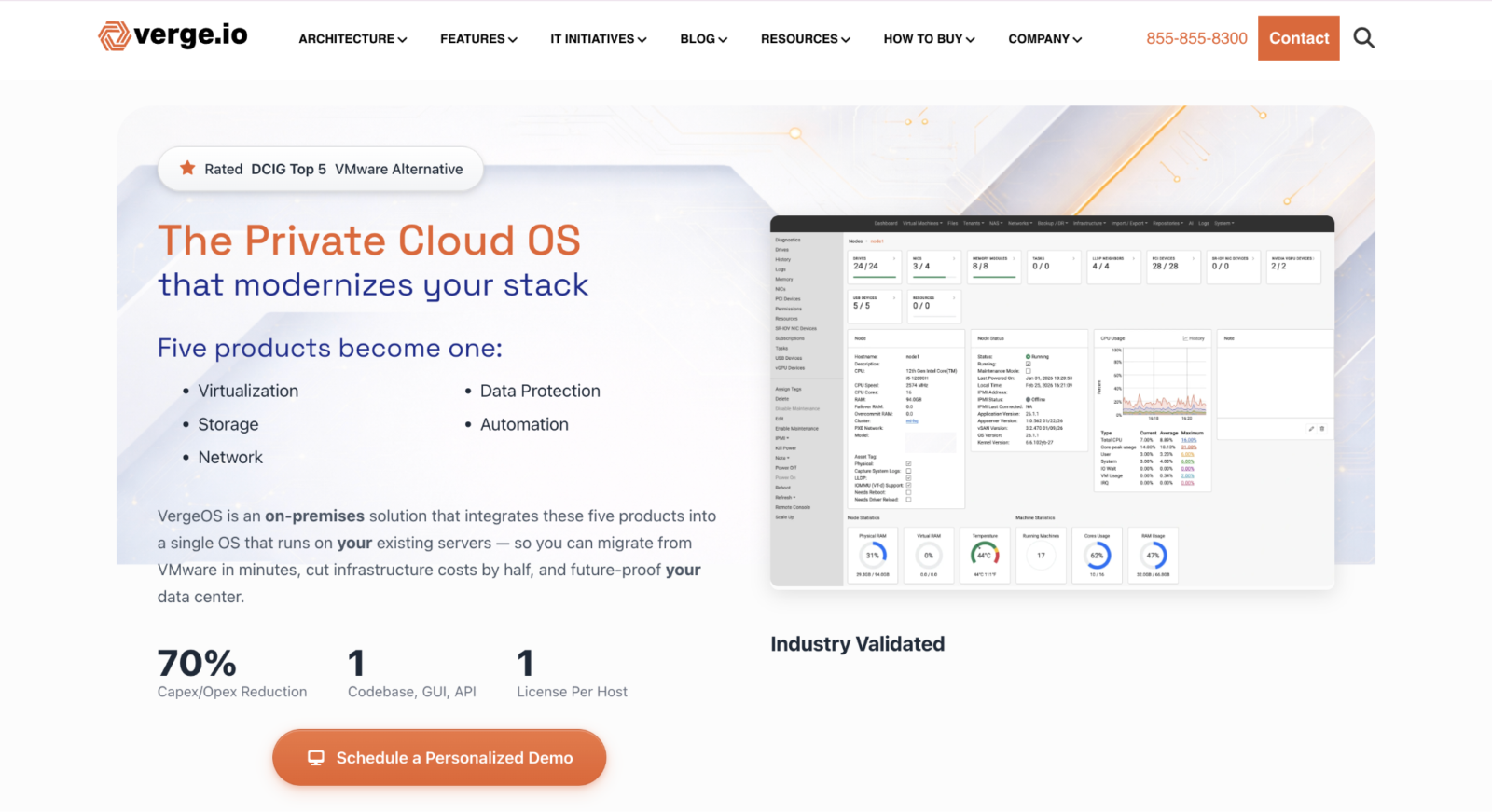Click the orange star in the Rated badge
Image resolution: width=1492 pixels, height=812 pixels.
pyautogui.click(x=187, y=168)
